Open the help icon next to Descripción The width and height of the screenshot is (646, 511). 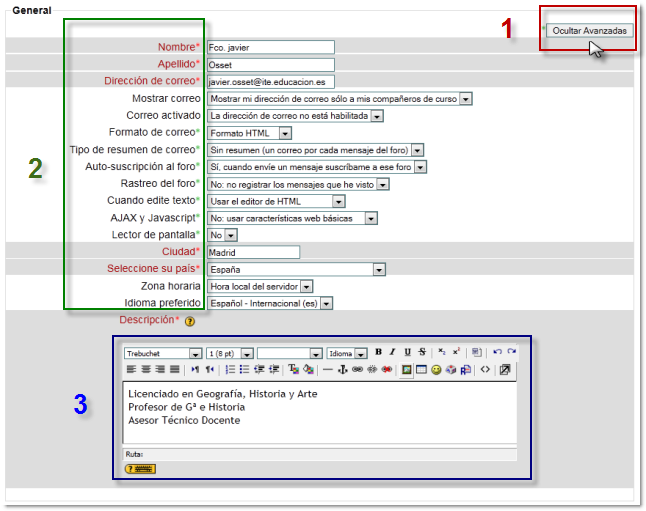pyautogui.click(x=189, y=321)
